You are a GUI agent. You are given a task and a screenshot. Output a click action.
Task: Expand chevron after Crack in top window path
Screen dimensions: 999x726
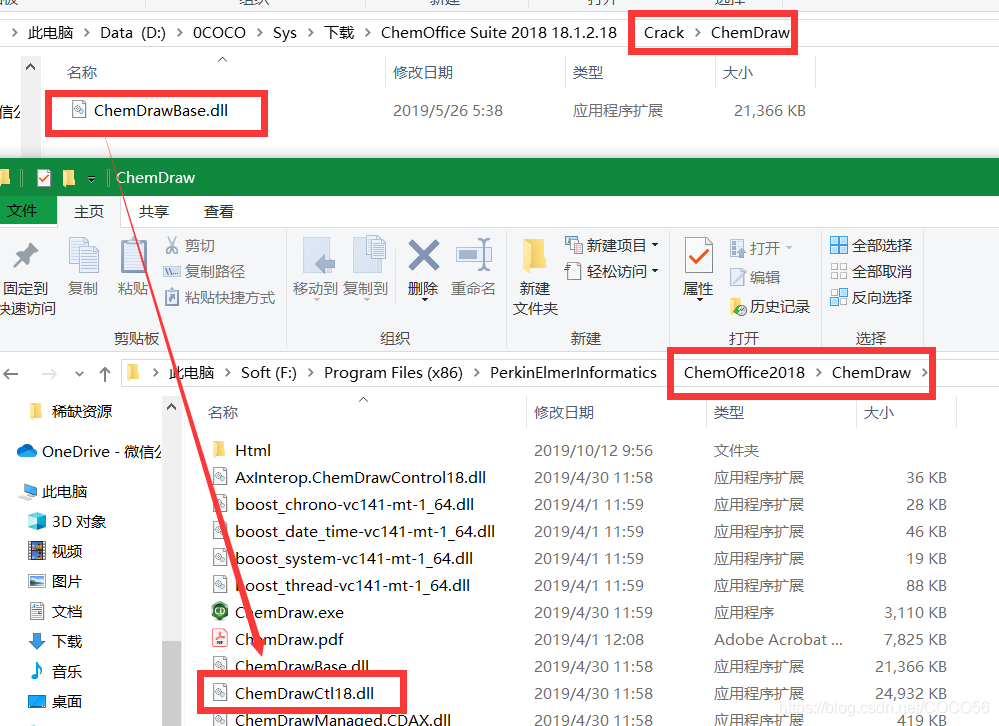698,32
